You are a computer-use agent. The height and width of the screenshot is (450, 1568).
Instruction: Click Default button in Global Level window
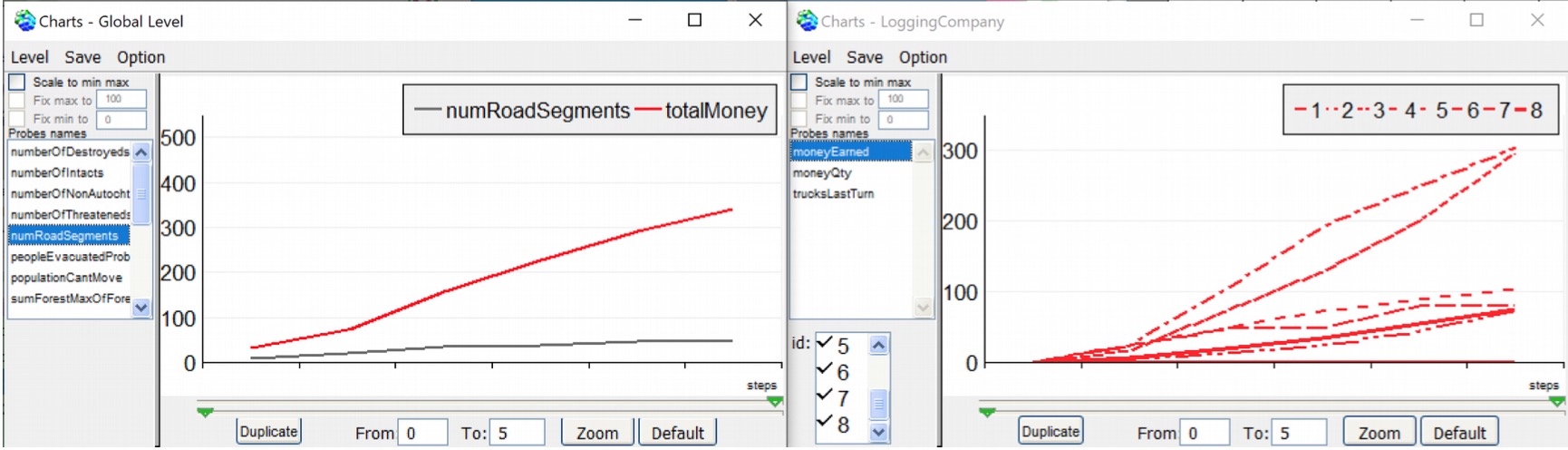tap(677, 433)
